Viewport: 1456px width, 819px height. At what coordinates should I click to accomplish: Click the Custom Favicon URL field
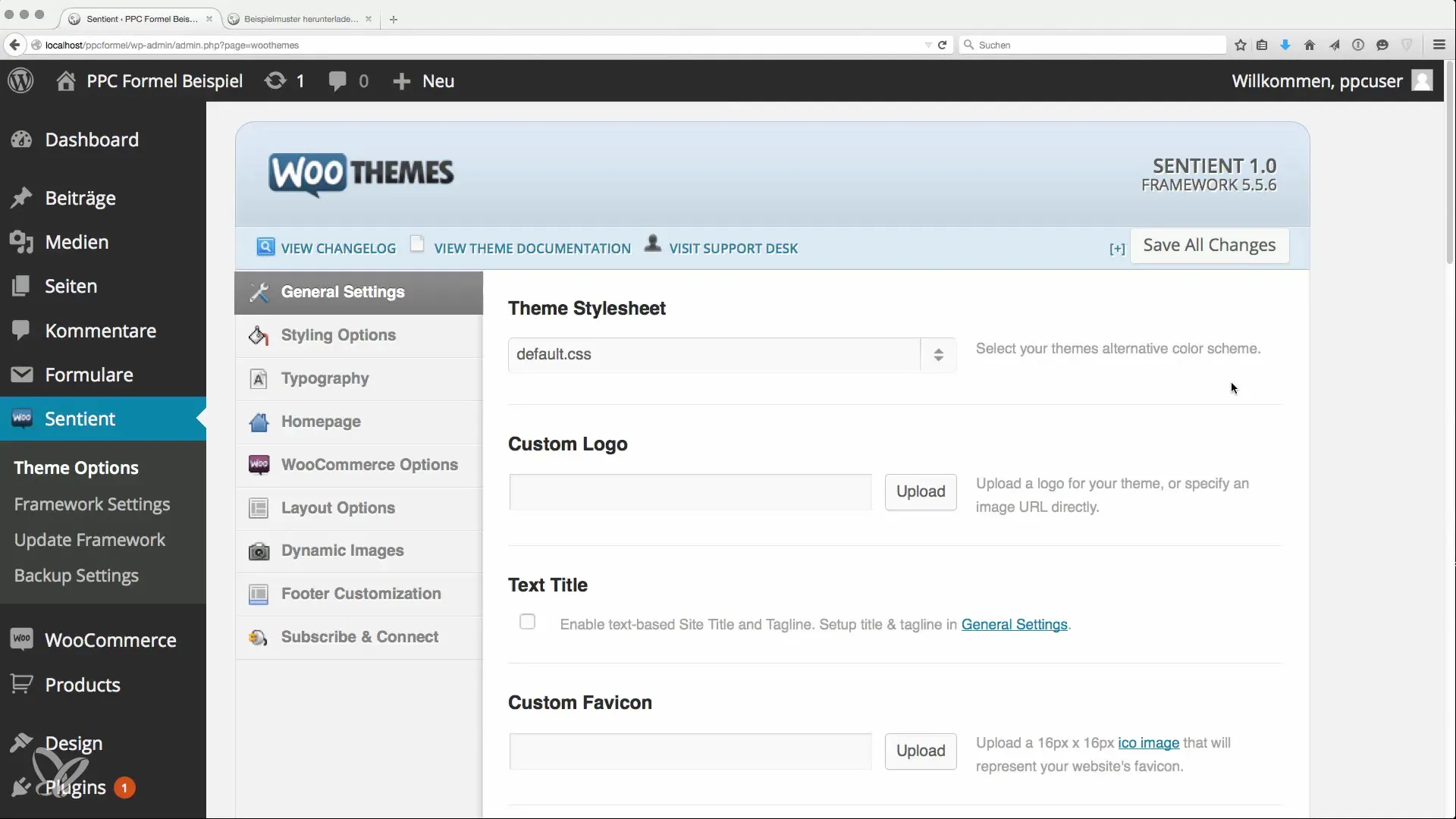click(690, 752)
